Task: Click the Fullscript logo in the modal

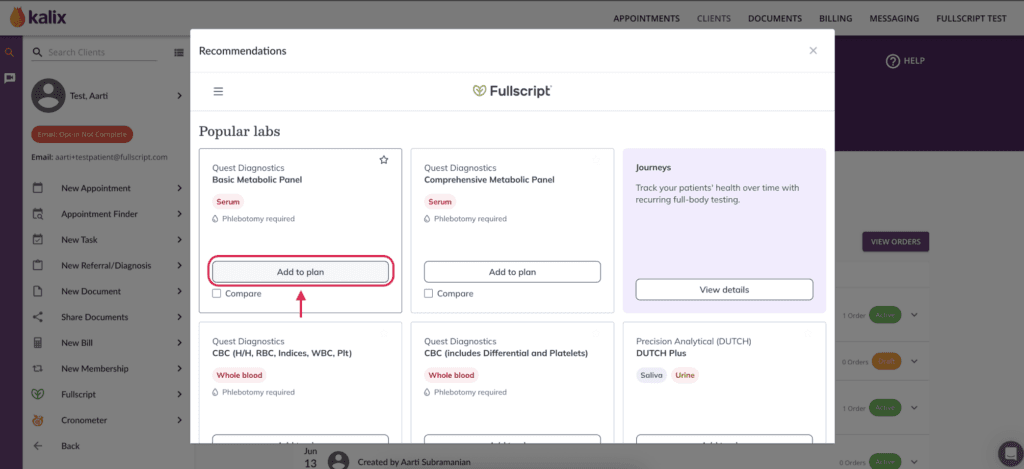Action: tap(512, 91)
